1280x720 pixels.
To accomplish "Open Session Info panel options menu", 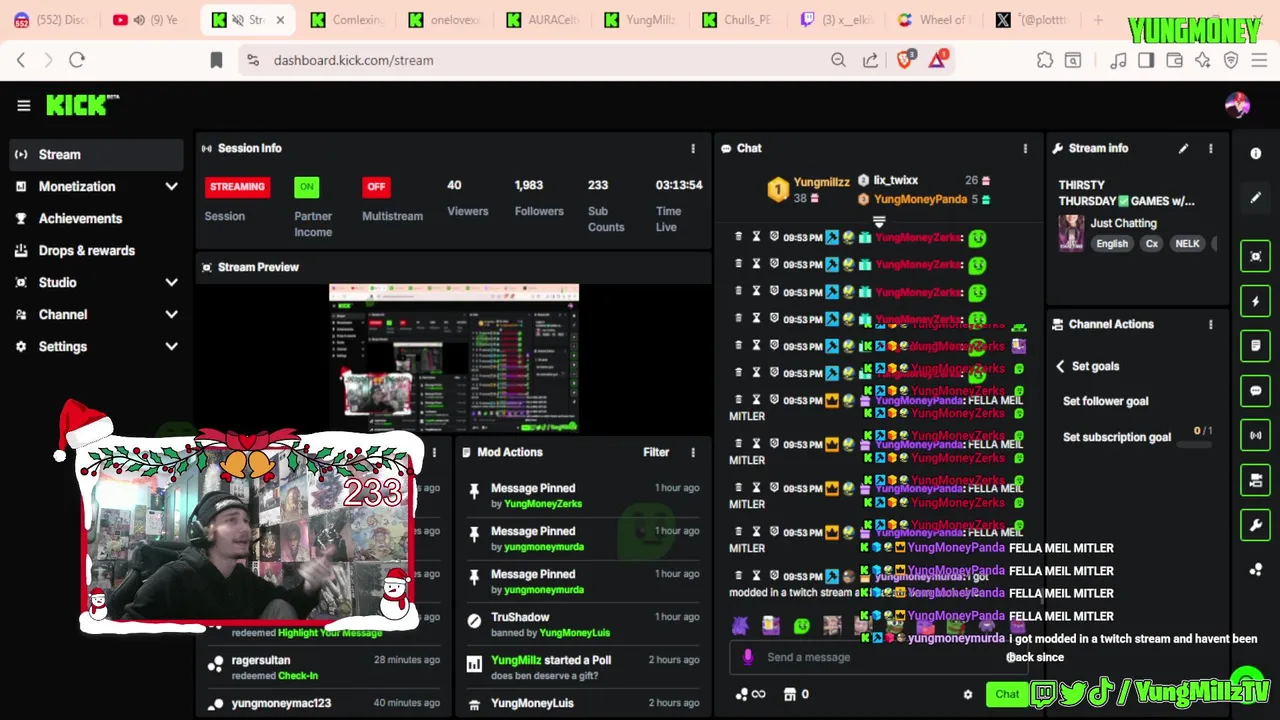I will click(x=693, y=148).
